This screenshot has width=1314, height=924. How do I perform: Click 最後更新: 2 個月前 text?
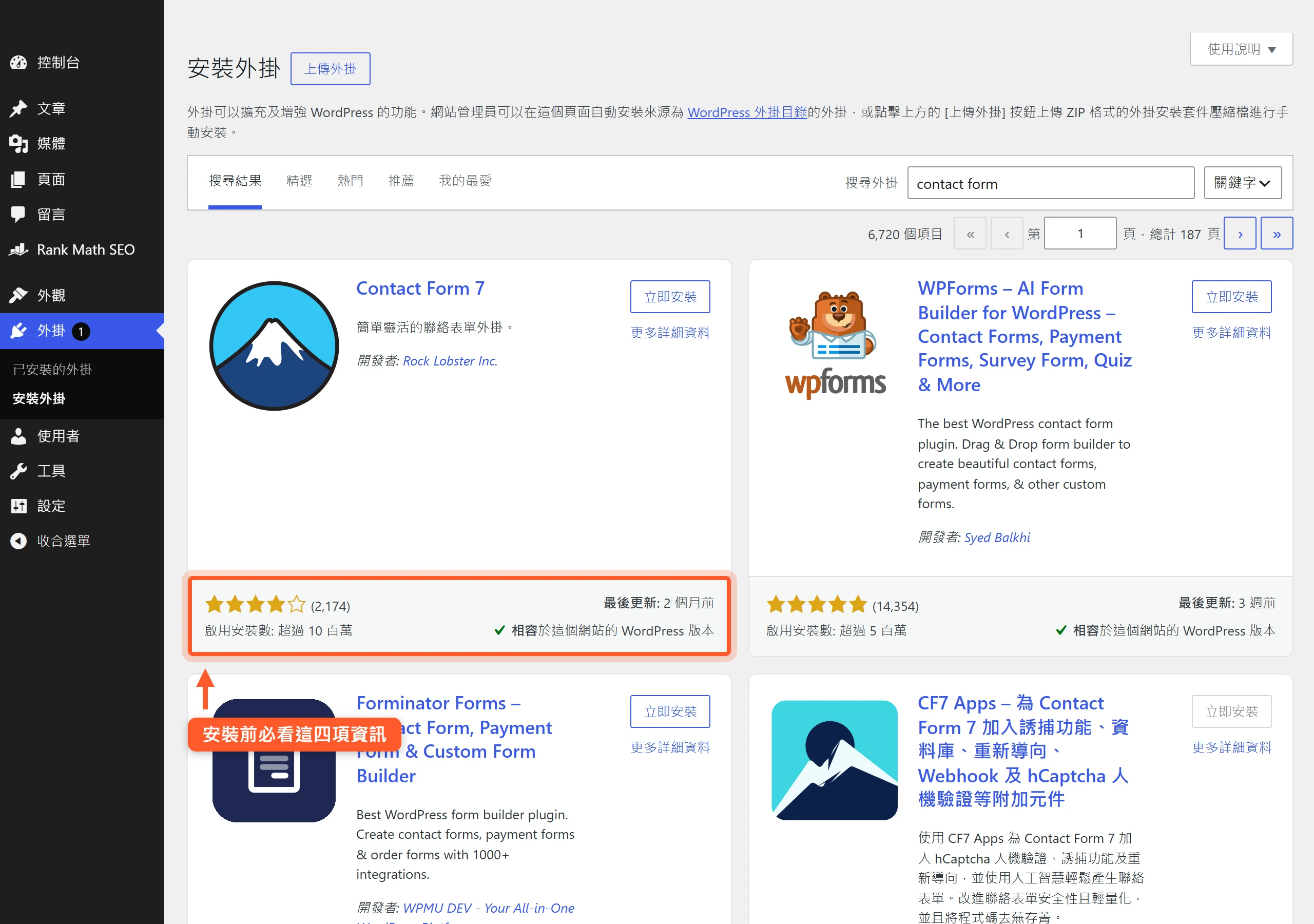coord(659,603)
